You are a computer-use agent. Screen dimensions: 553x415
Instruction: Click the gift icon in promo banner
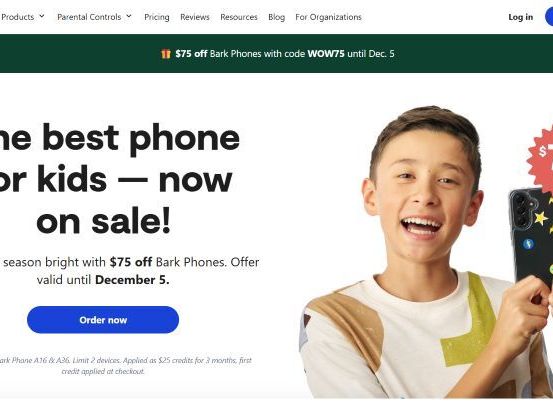pyautogui.click(x=166, y=54)
